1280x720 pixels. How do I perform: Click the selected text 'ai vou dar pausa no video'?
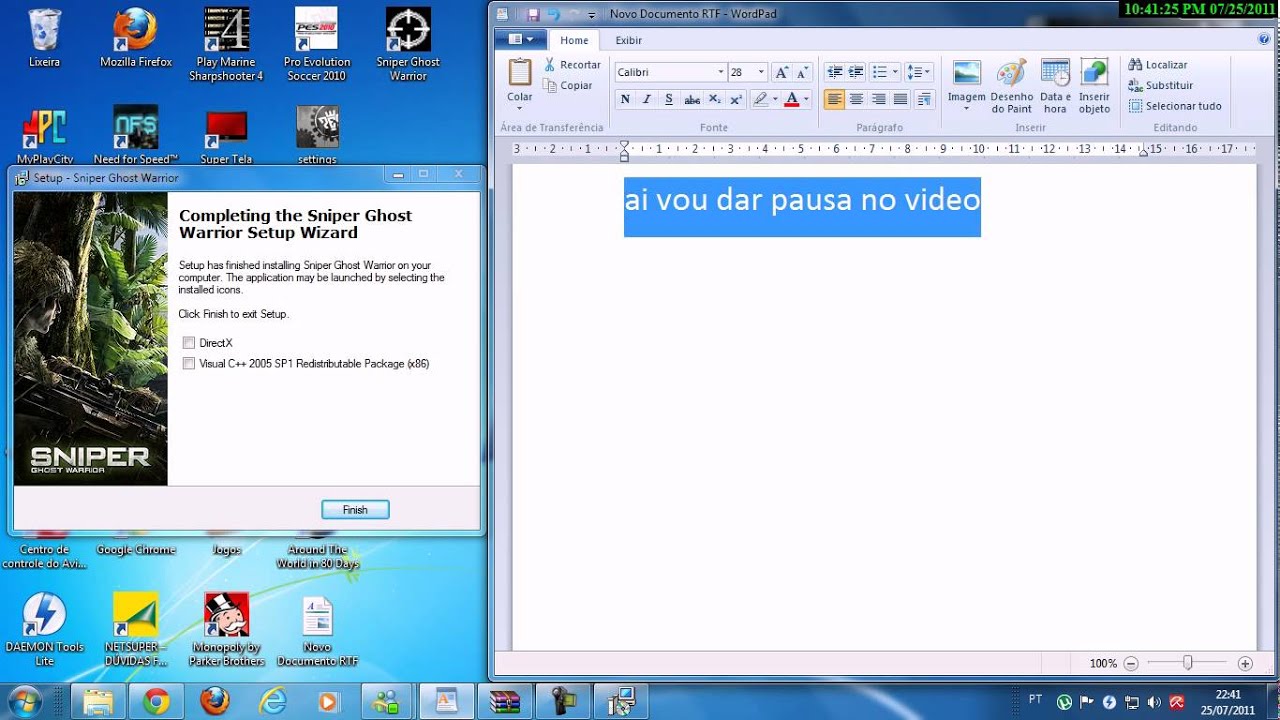[x=802, y=200]
